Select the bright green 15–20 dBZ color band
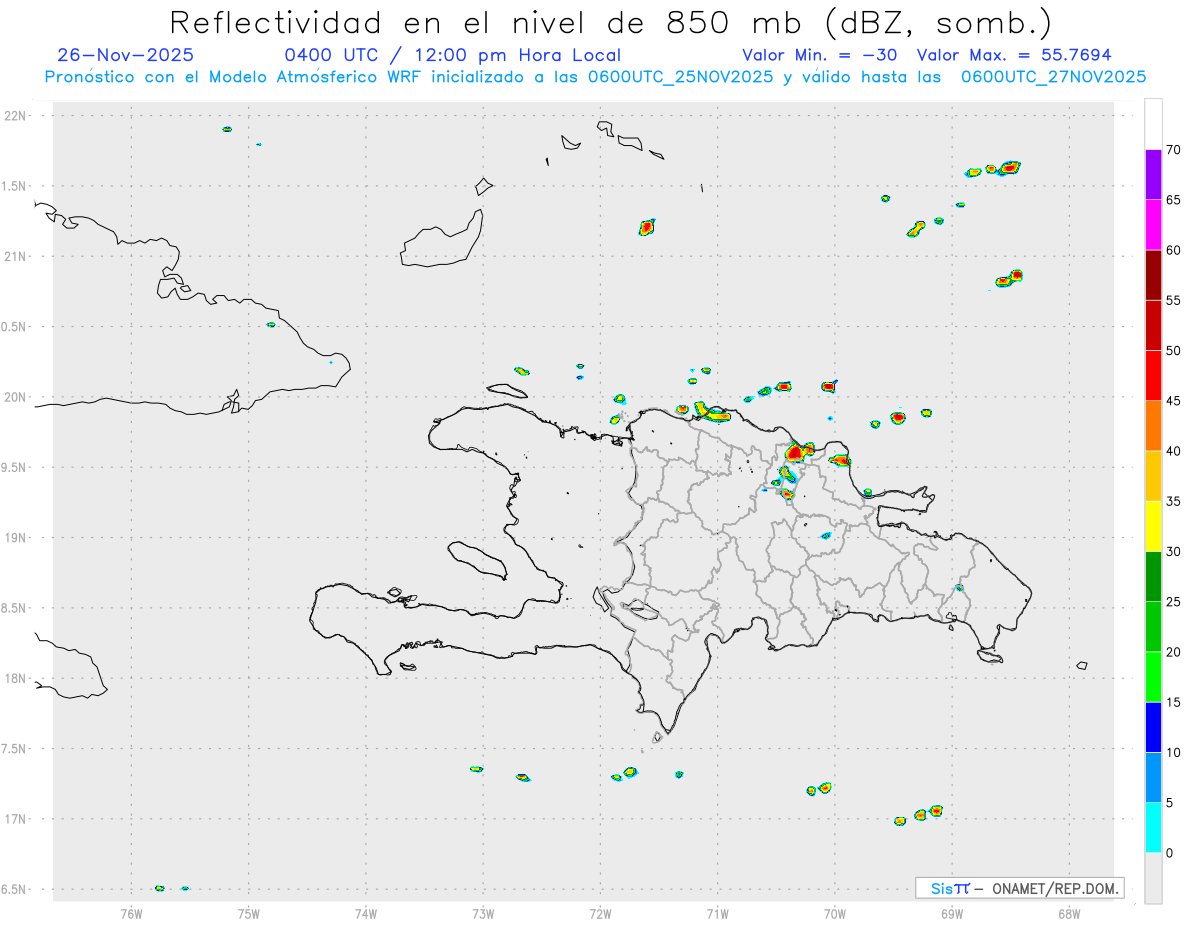Screen dimensions: 1200x927 coord(1153,677)
